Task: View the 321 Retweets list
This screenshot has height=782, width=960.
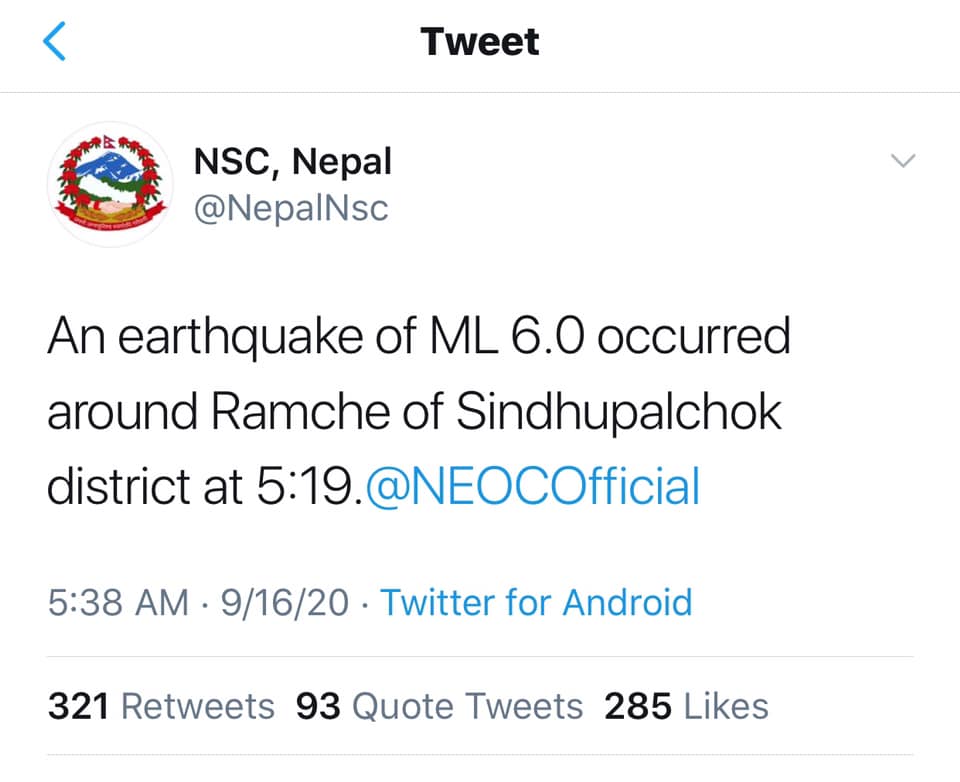Action: [x=162, y=706]
